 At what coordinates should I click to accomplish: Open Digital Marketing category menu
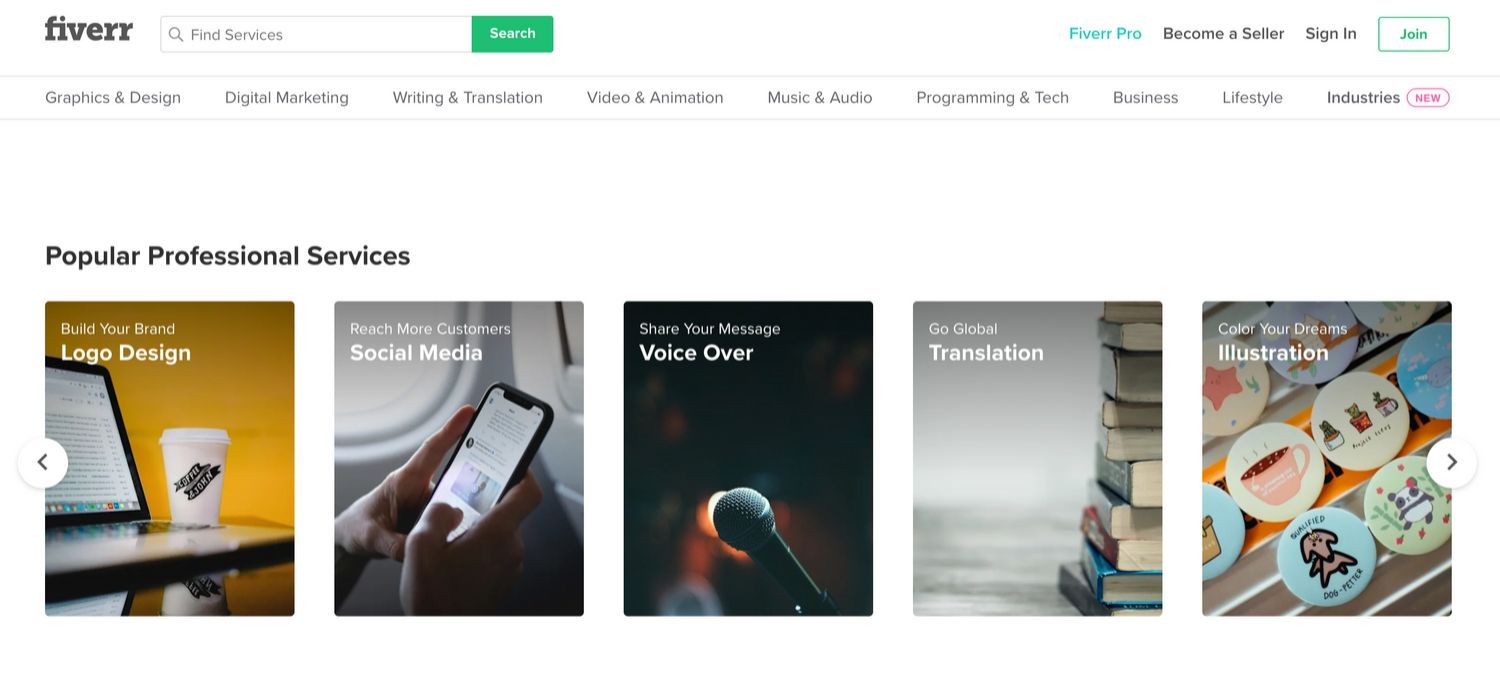click(x=287, y=98)
